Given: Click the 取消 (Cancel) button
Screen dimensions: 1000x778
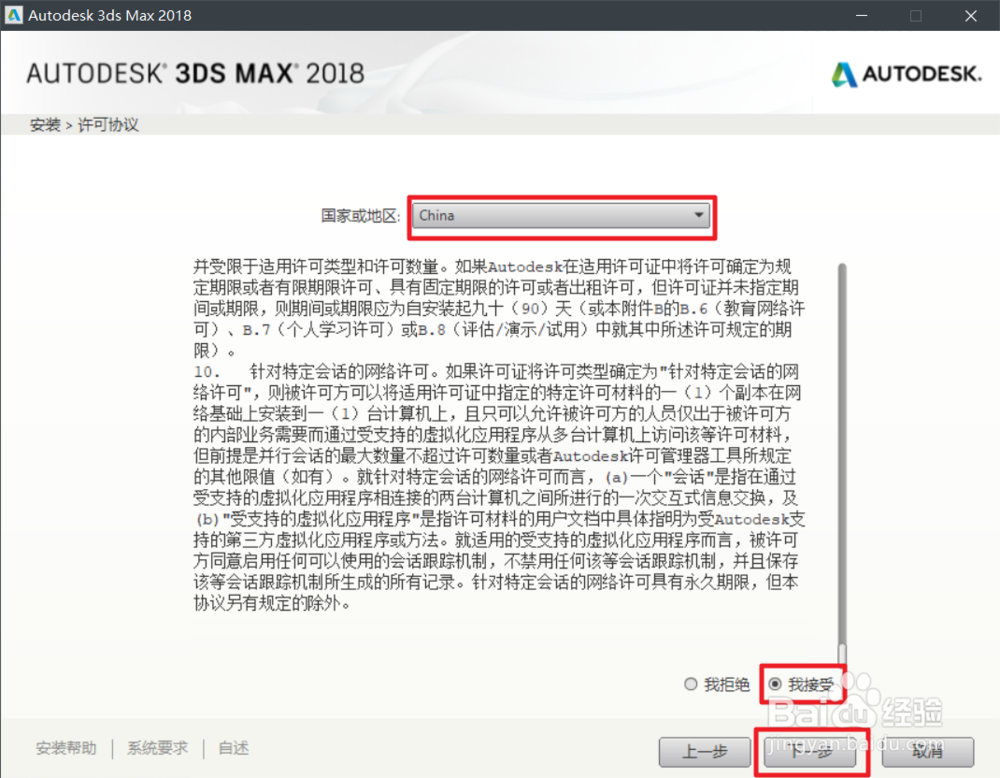Looking at the screenshot, I should 928,752.
